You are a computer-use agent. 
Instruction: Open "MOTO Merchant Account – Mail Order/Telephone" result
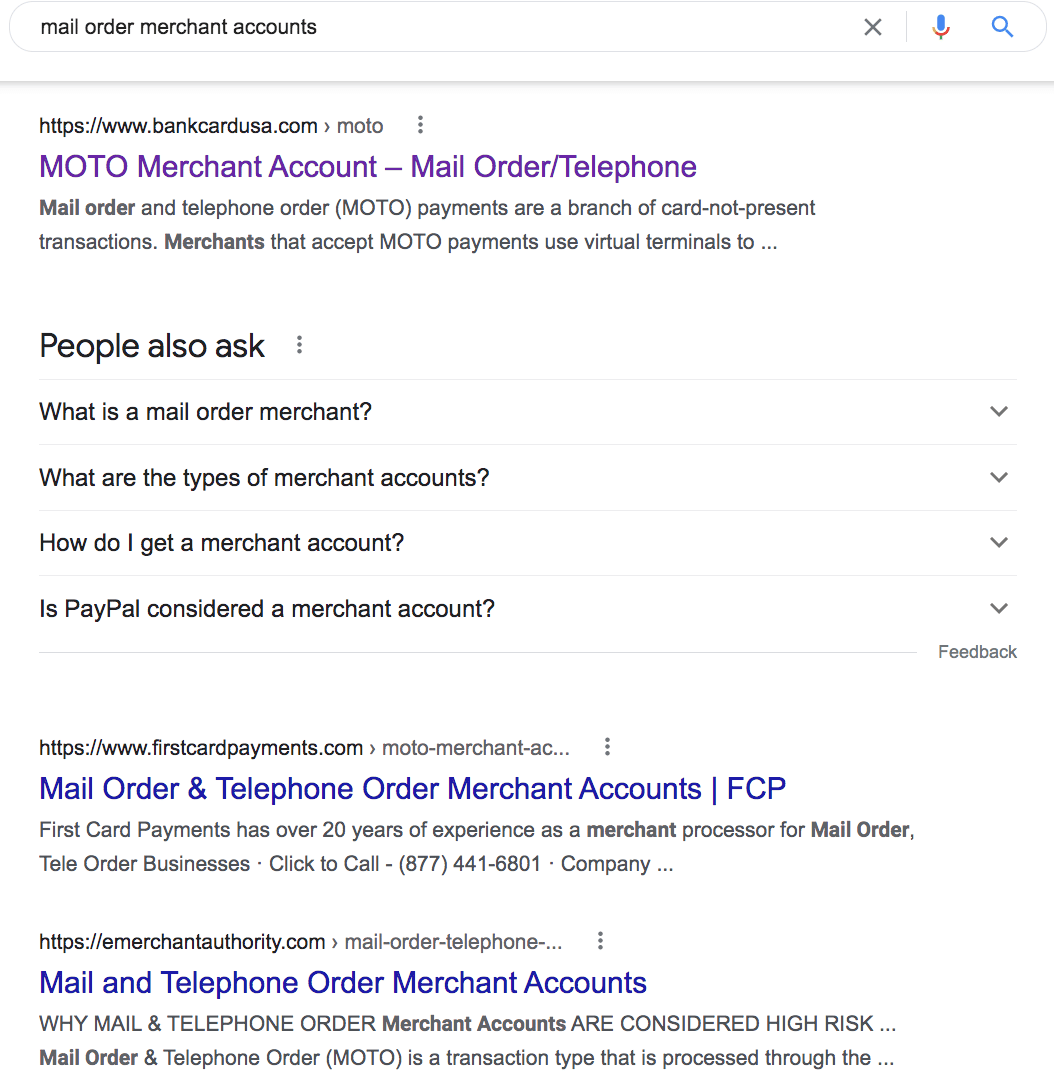pos(368,166)
